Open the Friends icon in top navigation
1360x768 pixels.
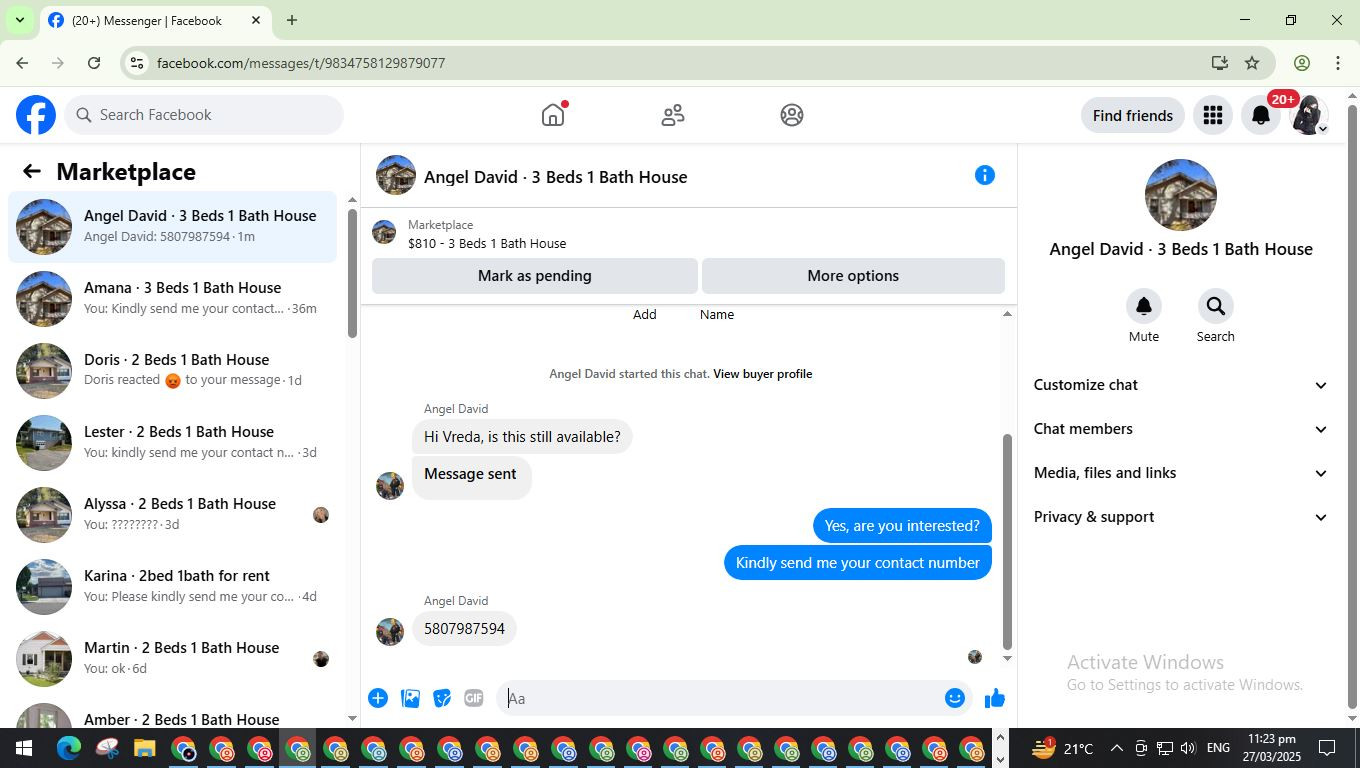(673, 115)
